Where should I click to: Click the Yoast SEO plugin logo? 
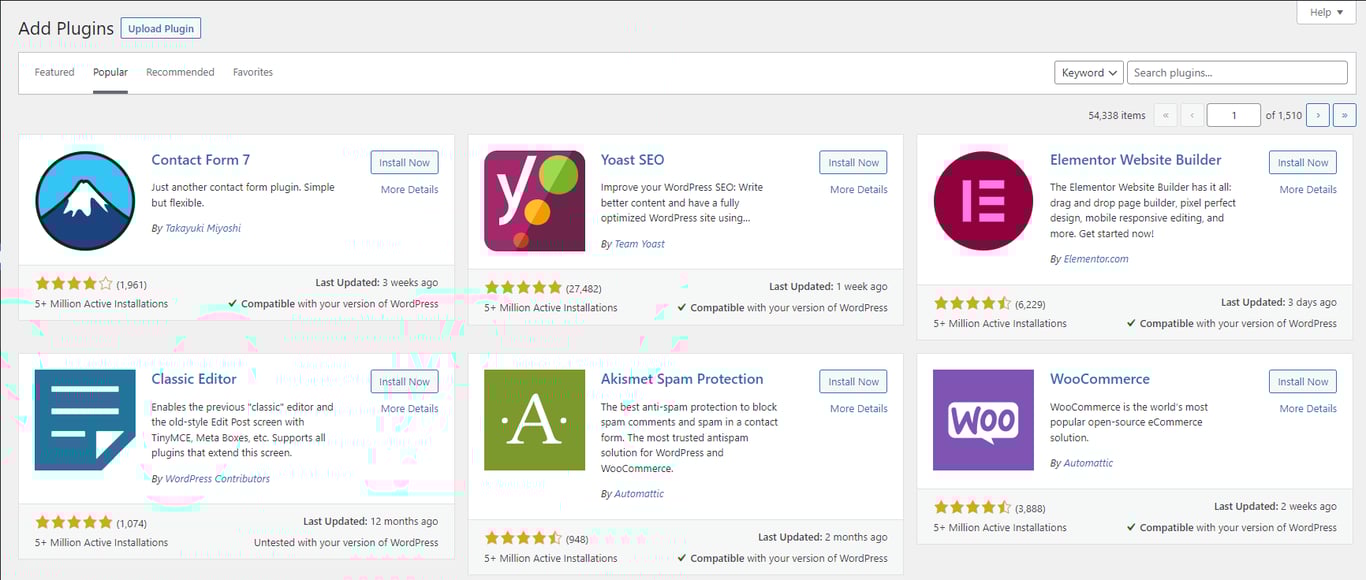pyautogui.click(x=534, y=200)
